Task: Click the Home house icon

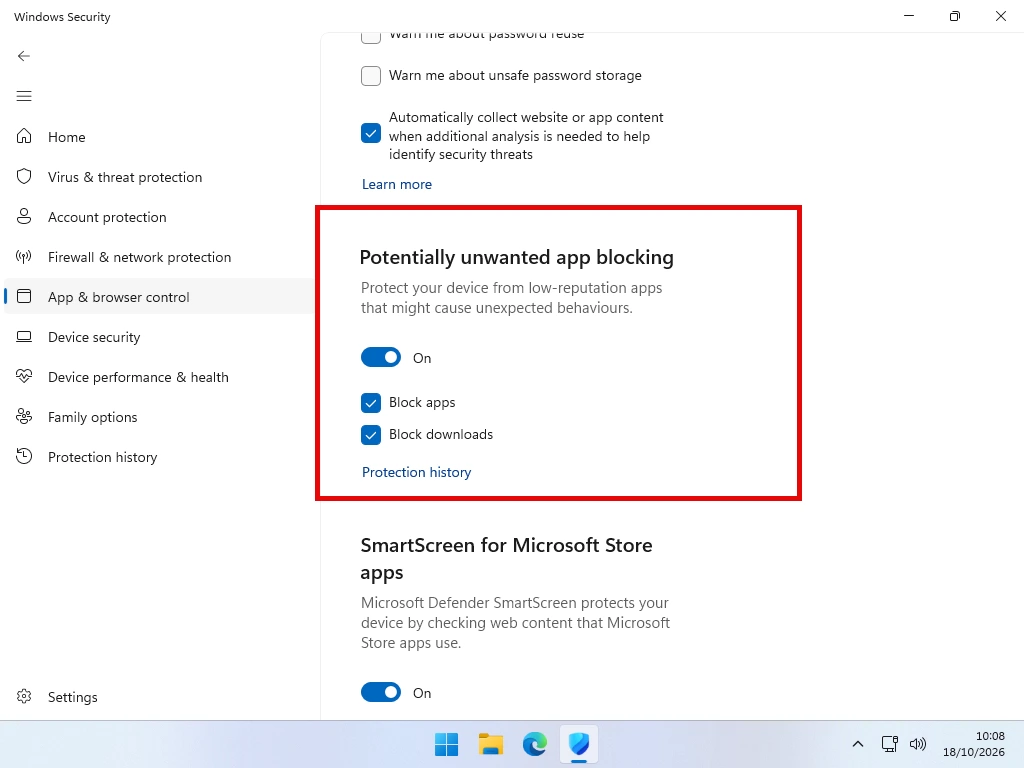Action: (x=24, y=136)
